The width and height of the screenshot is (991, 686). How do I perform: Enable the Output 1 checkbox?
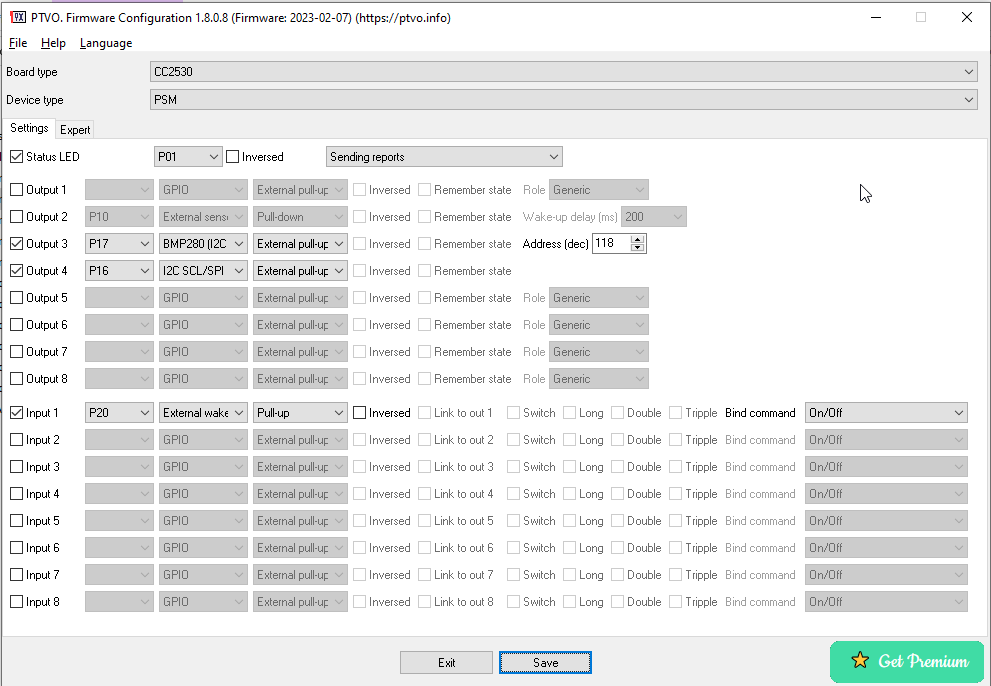16,189
